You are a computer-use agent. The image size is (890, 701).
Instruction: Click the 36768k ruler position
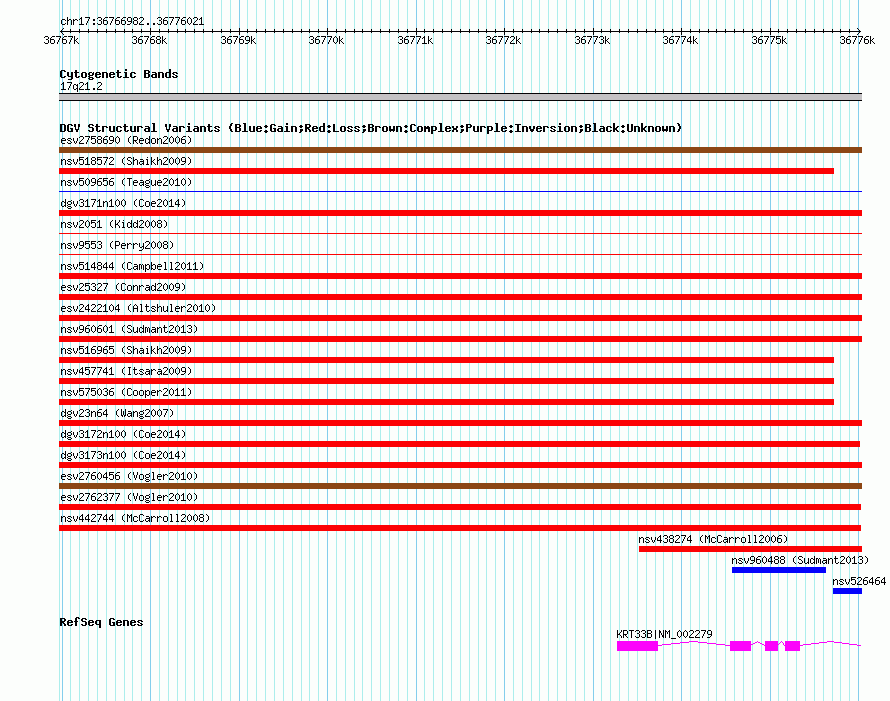tap(149, 40)
